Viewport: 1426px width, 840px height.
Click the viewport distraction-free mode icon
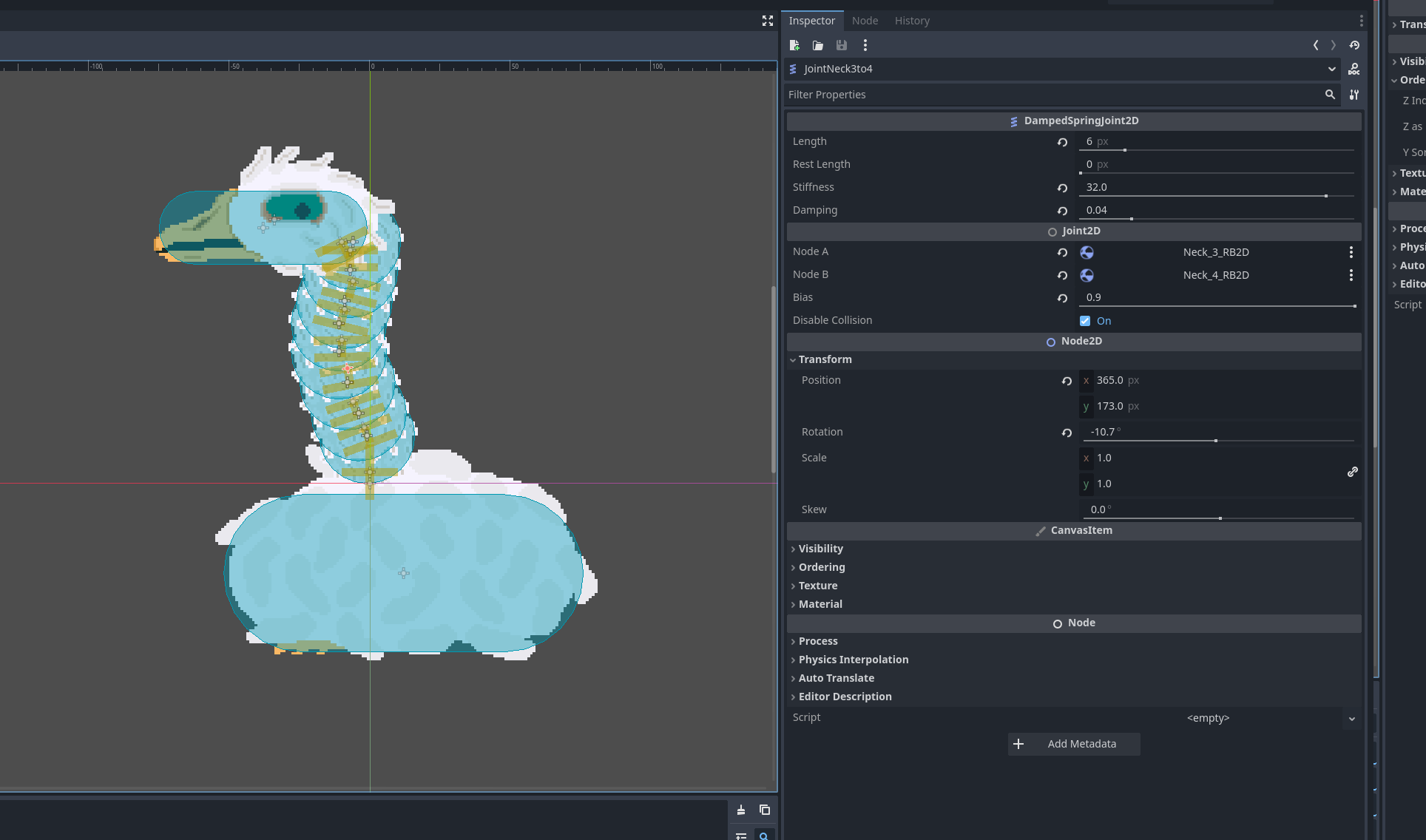click(x=768, y=21)
